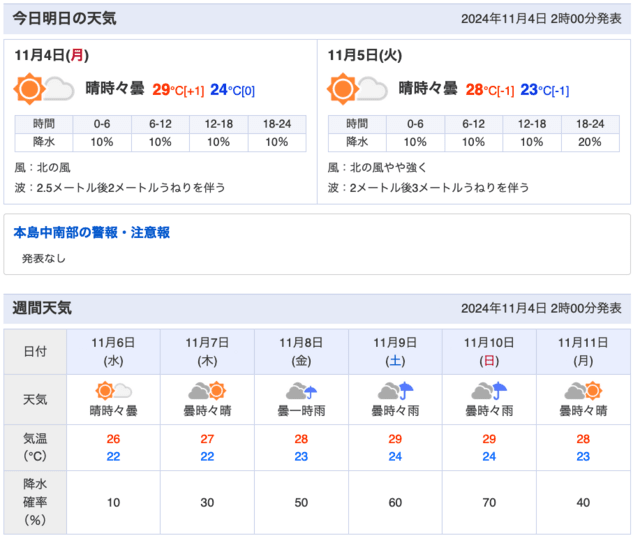The height and width of the screenshot is (545, 640).
Task: Click the 発表なし warning status text
Action: click(44, 258)
